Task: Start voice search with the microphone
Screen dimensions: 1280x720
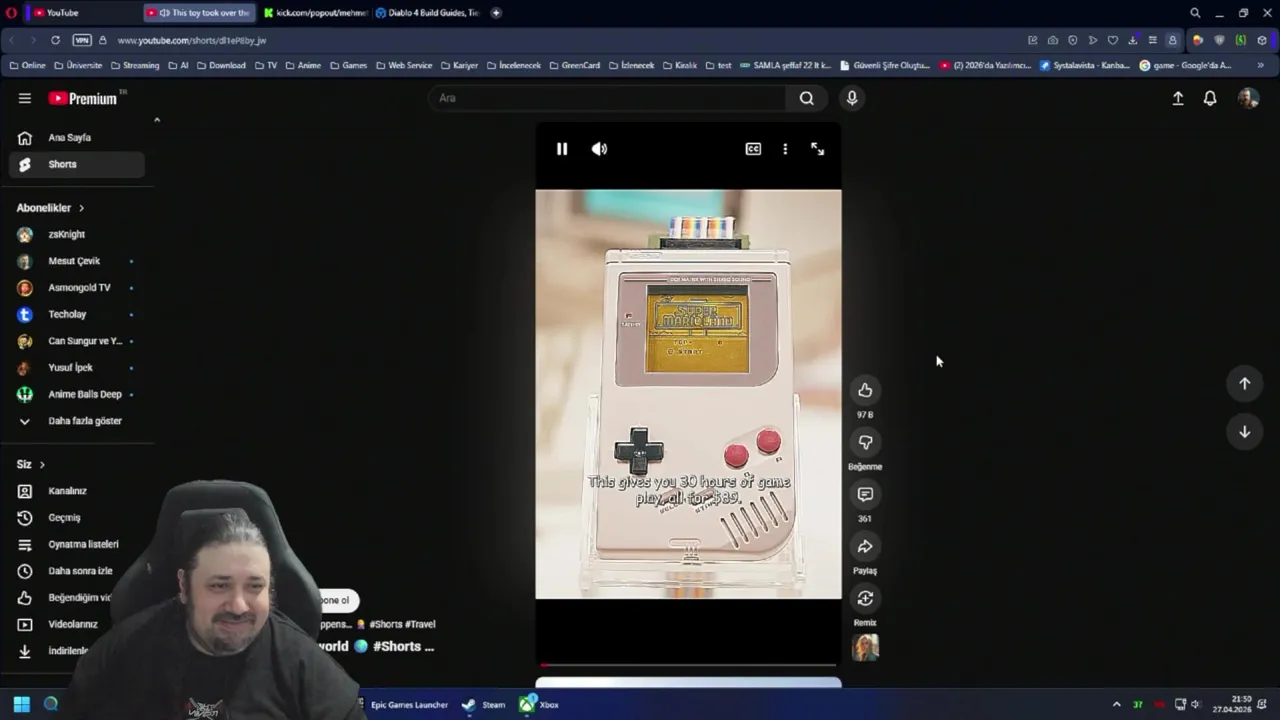Action: click(851, 98)
